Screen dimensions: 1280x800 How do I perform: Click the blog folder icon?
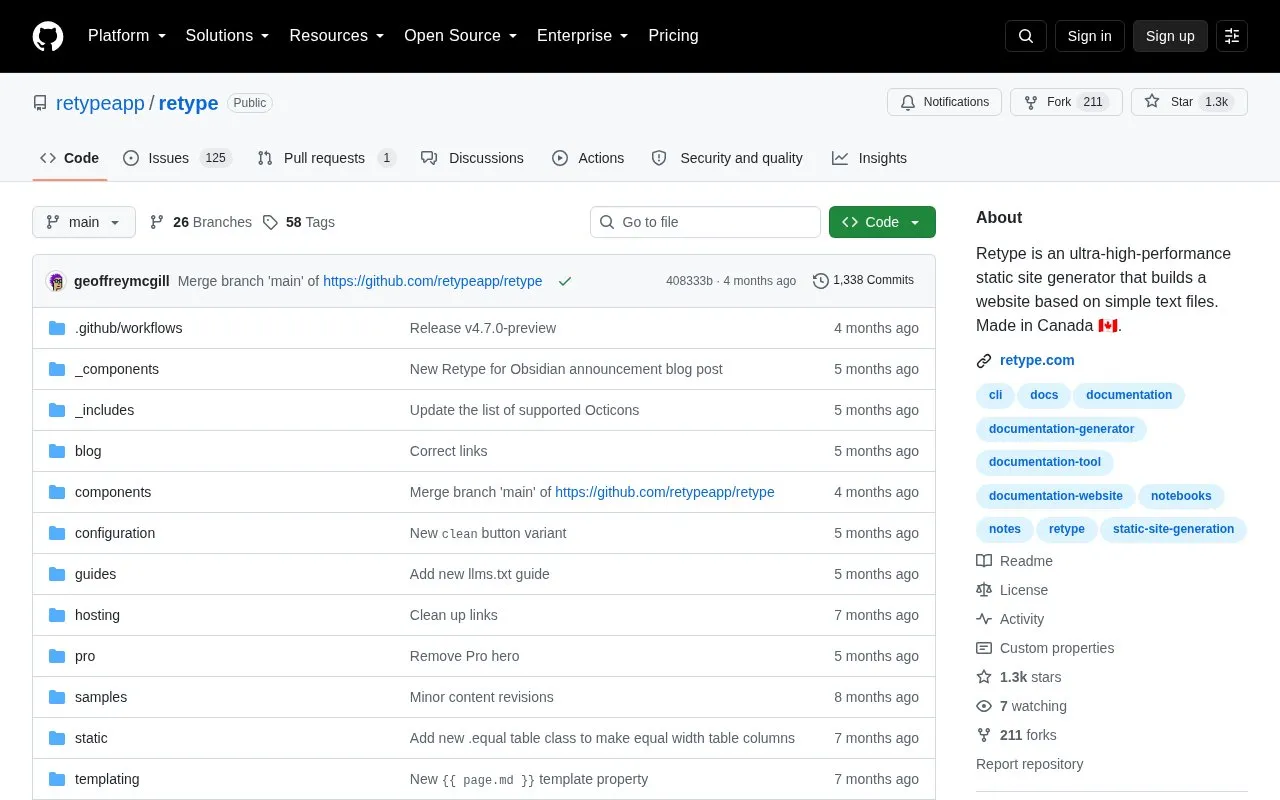57,451
